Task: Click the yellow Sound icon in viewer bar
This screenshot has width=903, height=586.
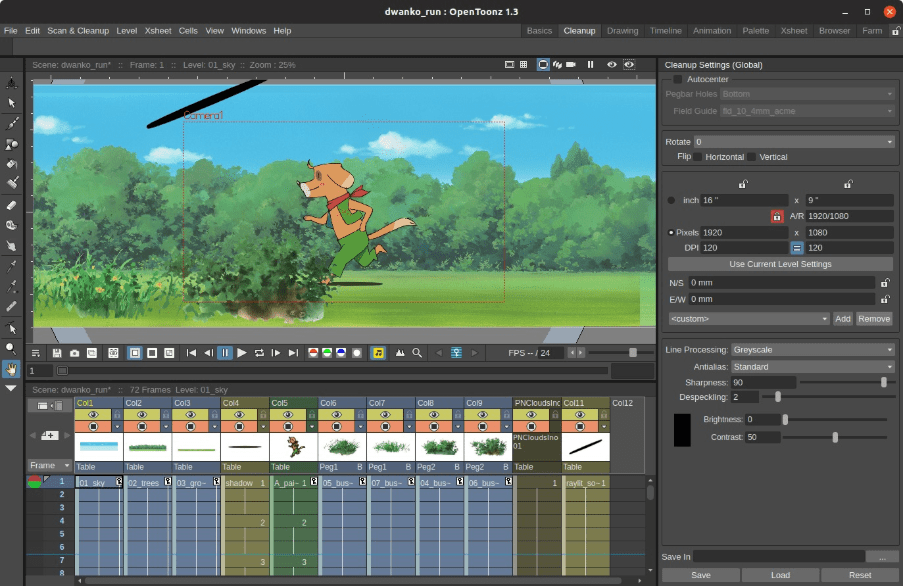Action: click(379, 353)
